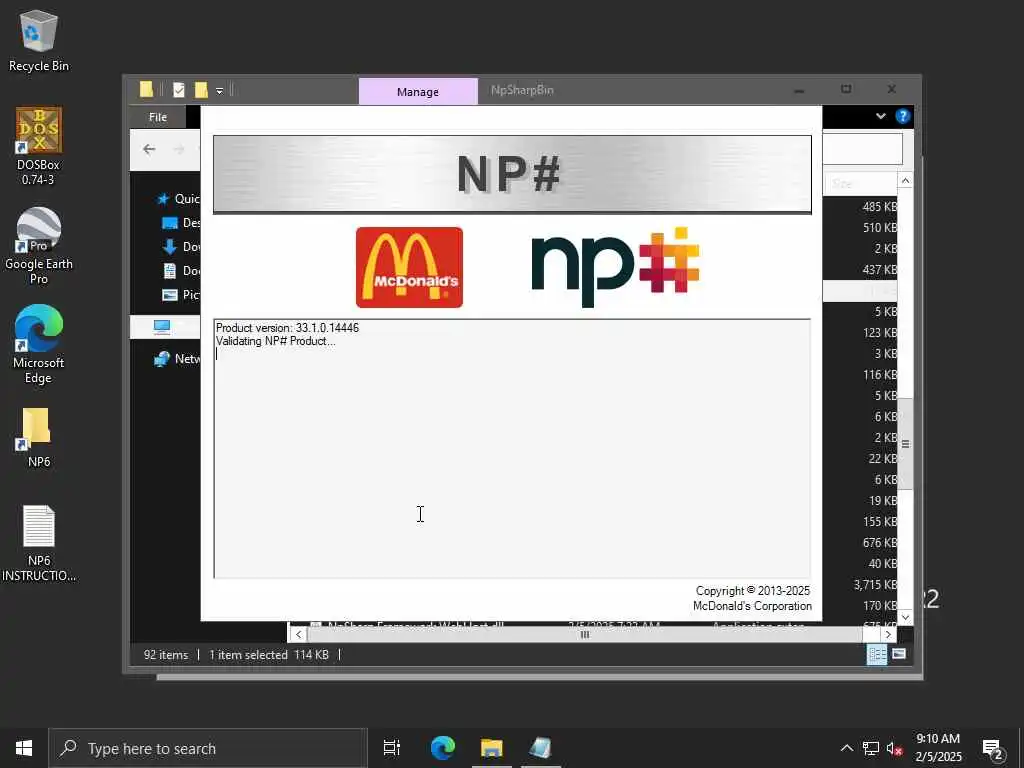Open Microsoft Edge desktop shortcut
This screenshot has width=1024, height=768.
coord(39,345)
